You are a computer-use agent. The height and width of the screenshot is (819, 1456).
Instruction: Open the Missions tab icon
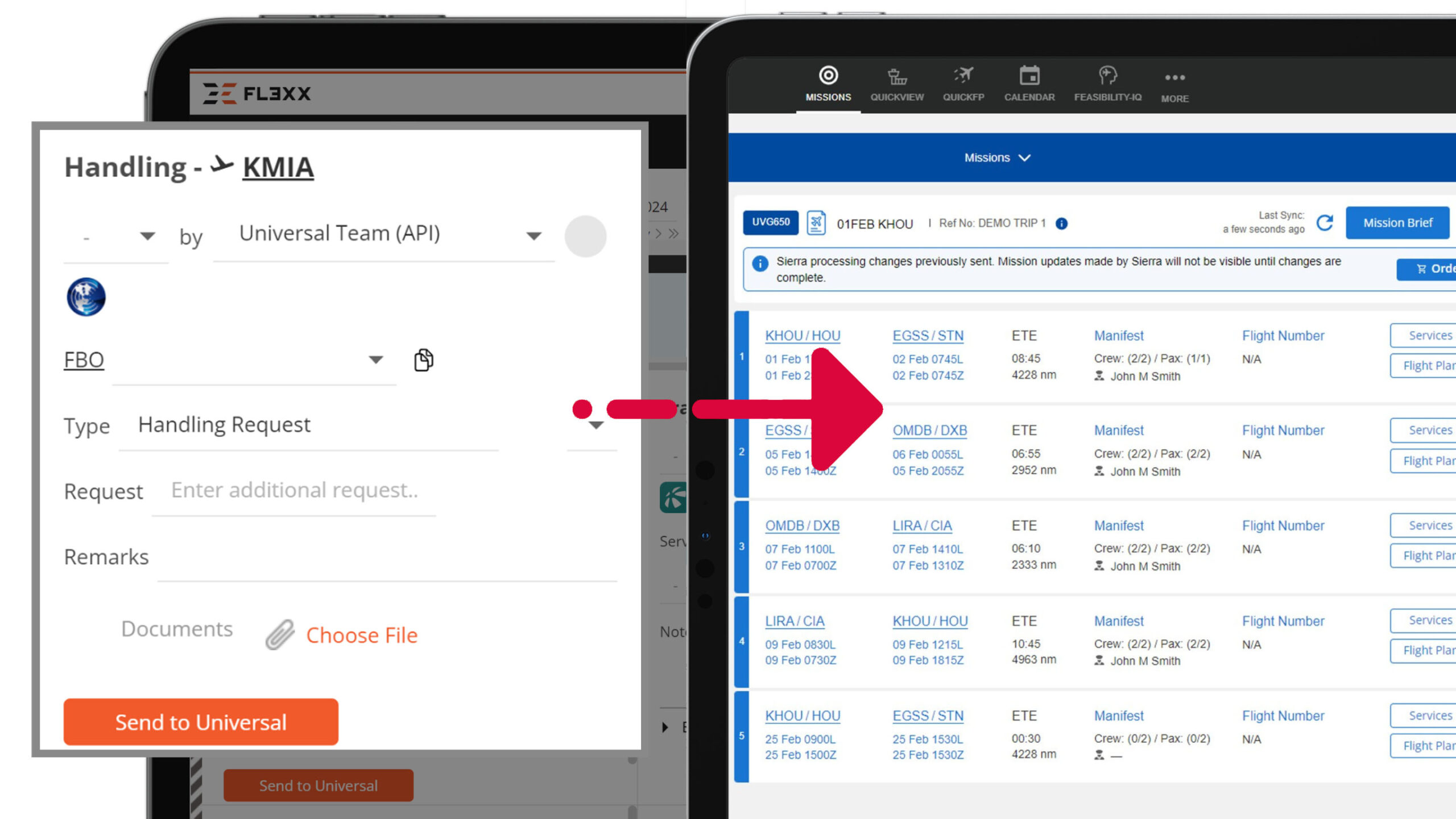pyautogui.click(x=828, y=76)
